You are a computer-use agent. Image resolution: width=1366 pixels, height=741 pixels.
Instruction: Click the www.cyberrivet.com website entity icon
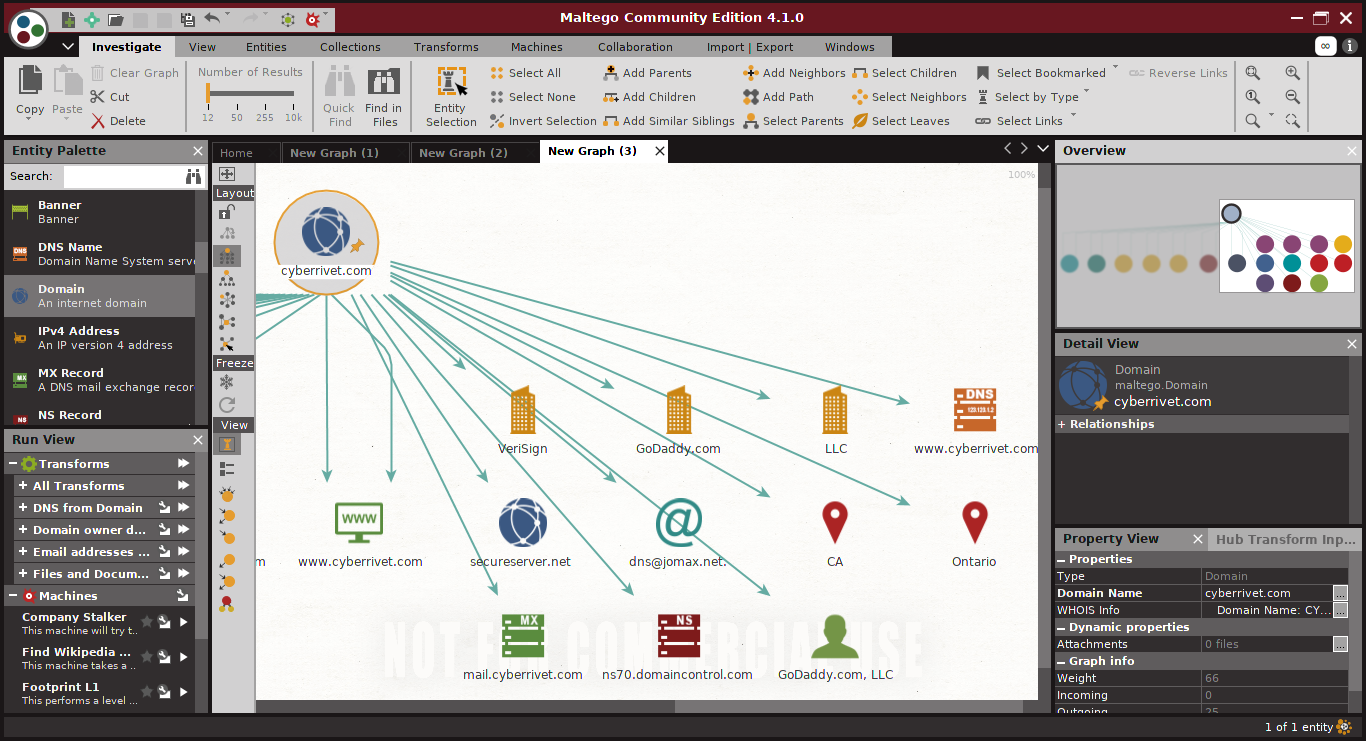[360, 522]
